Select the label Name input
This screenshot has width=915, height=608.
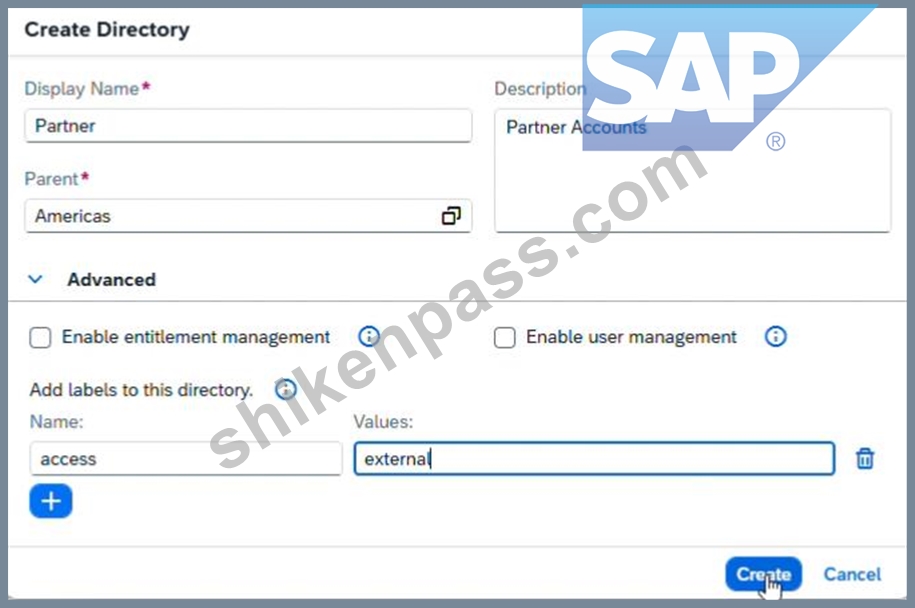pyautogui.click(x=186, y=459)
